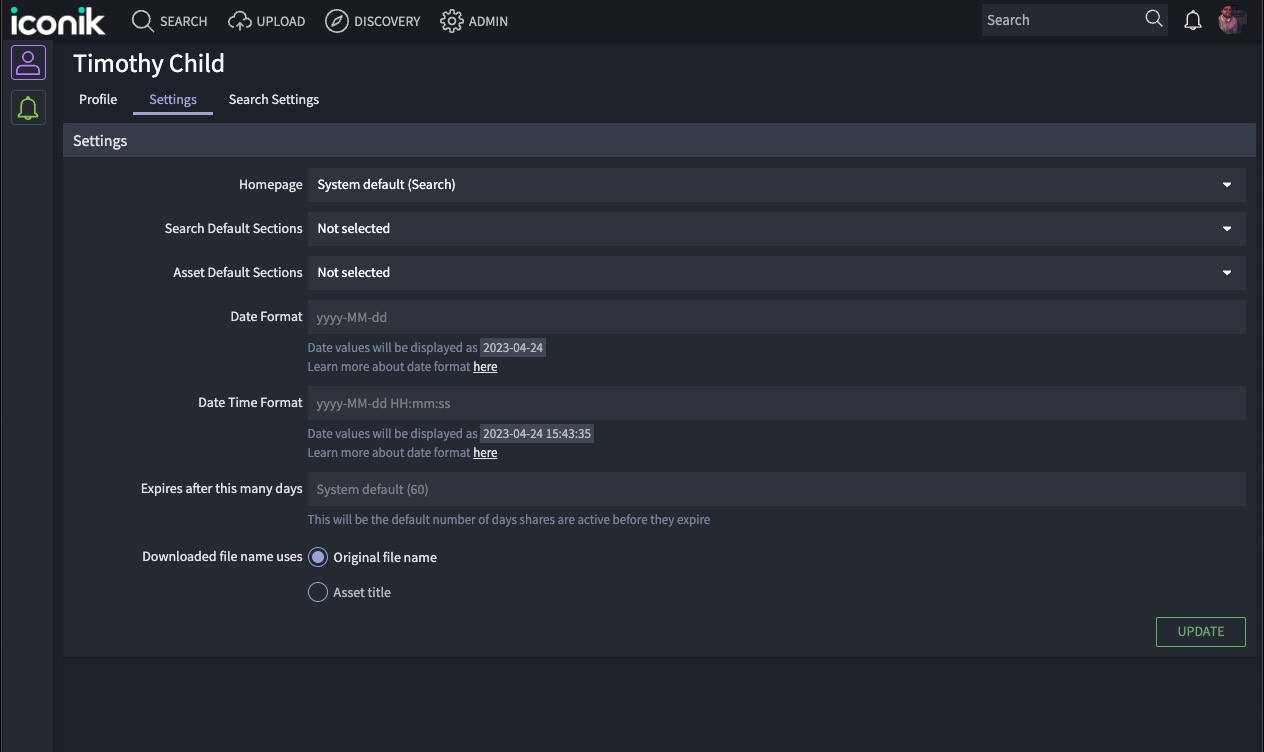The width and height of the screenshot is (1264, 752).
Task: Open the SEARCH page from top navigation
Action: pyautogui.click(x=168, y=20)
